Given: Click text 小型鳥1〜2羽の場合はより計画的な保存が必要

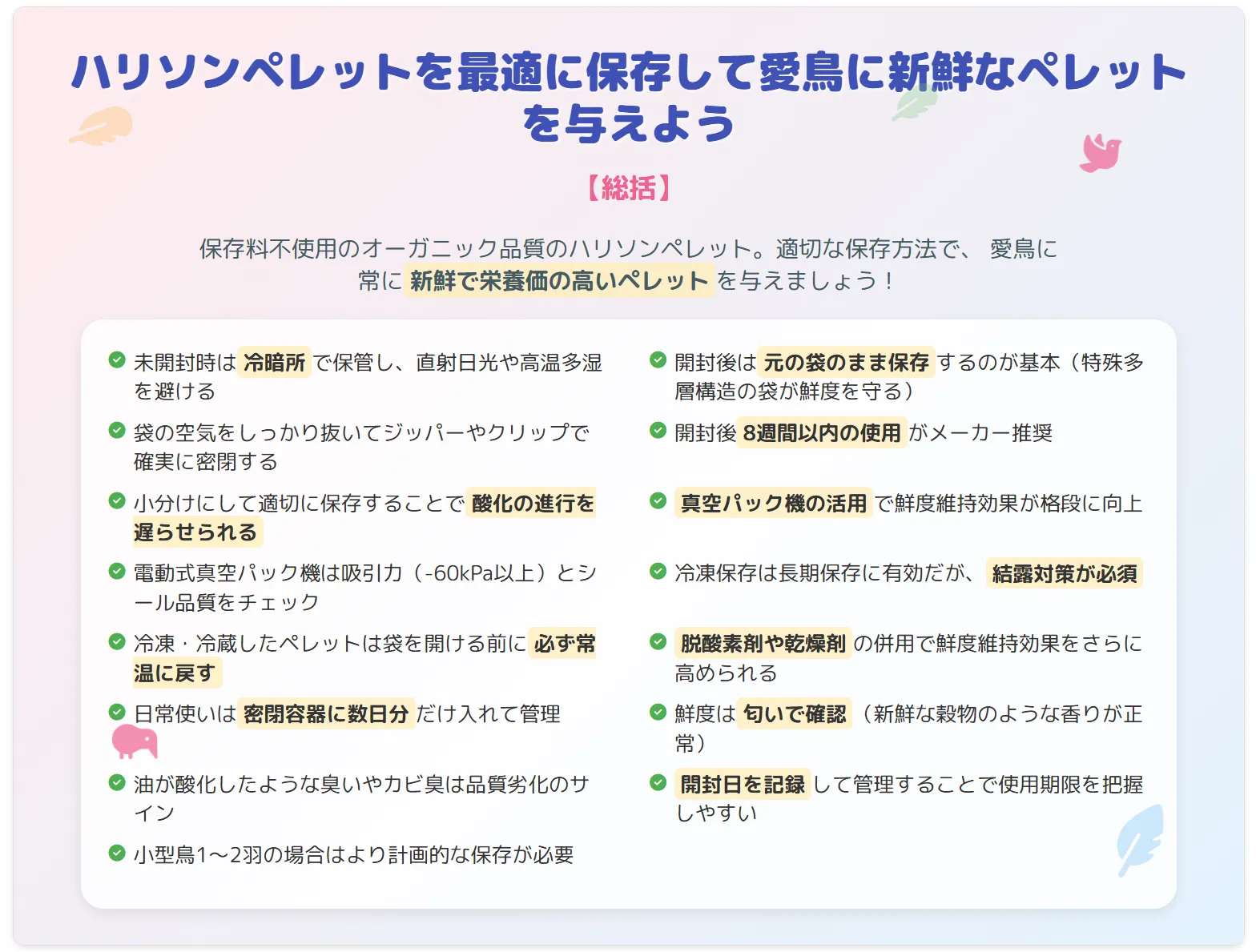Looking at the screenshot, I should click(354, 855).
